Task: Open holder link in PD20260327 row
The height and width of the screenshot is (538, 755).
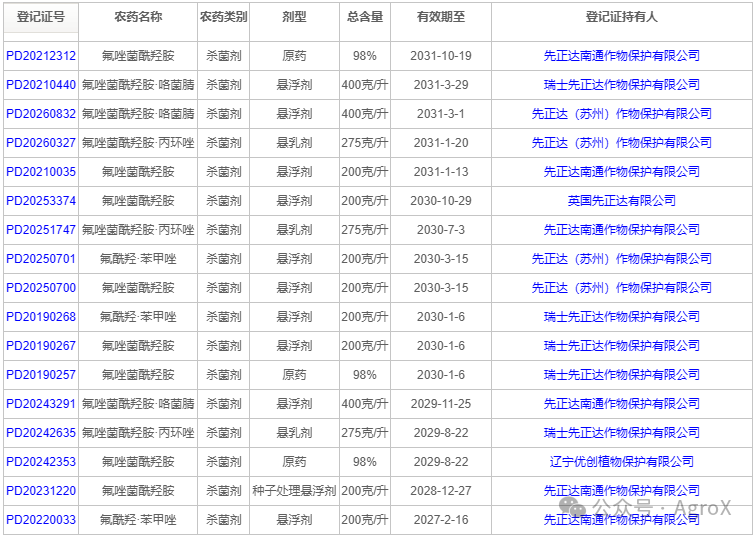Action: click(622, 143)
